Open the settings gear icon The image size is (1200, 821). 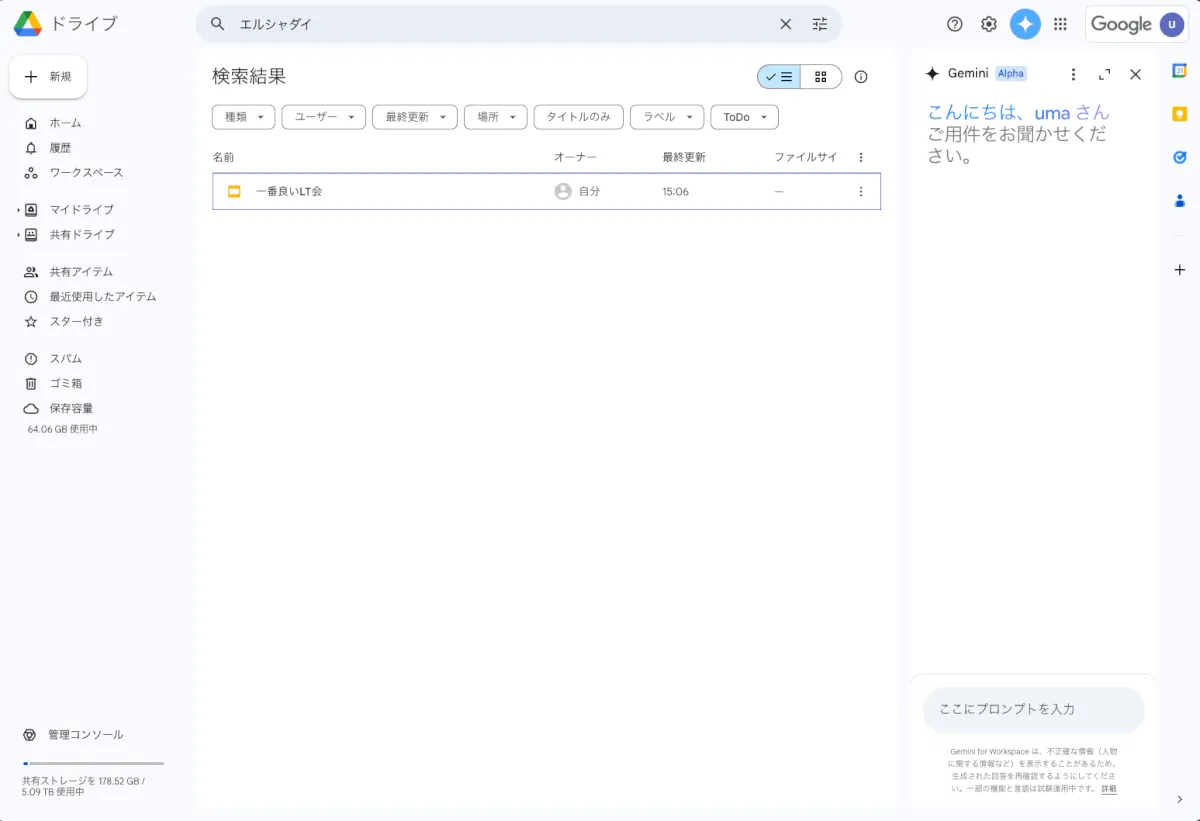[988, 24]
